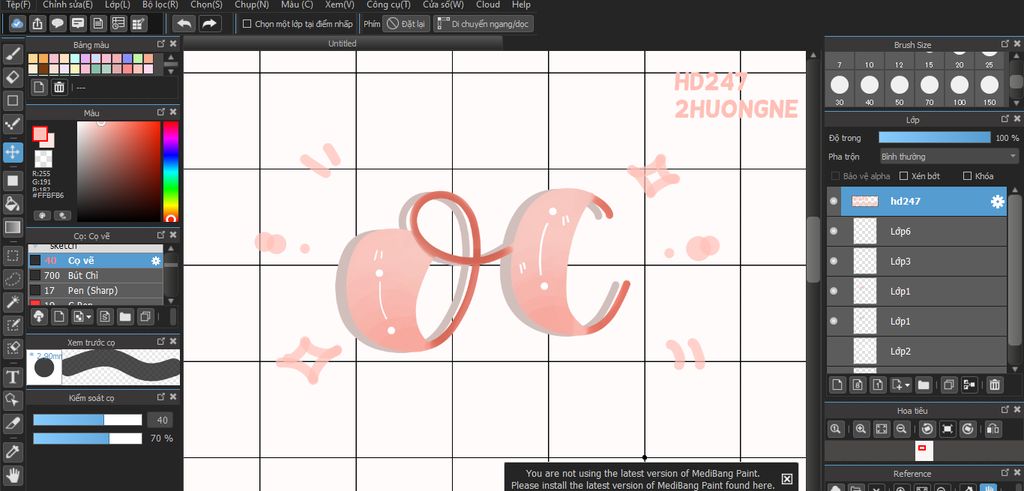Float the Bảng màu panel
This screenshot has height=491, width=1024.
[x=161, y=44]
